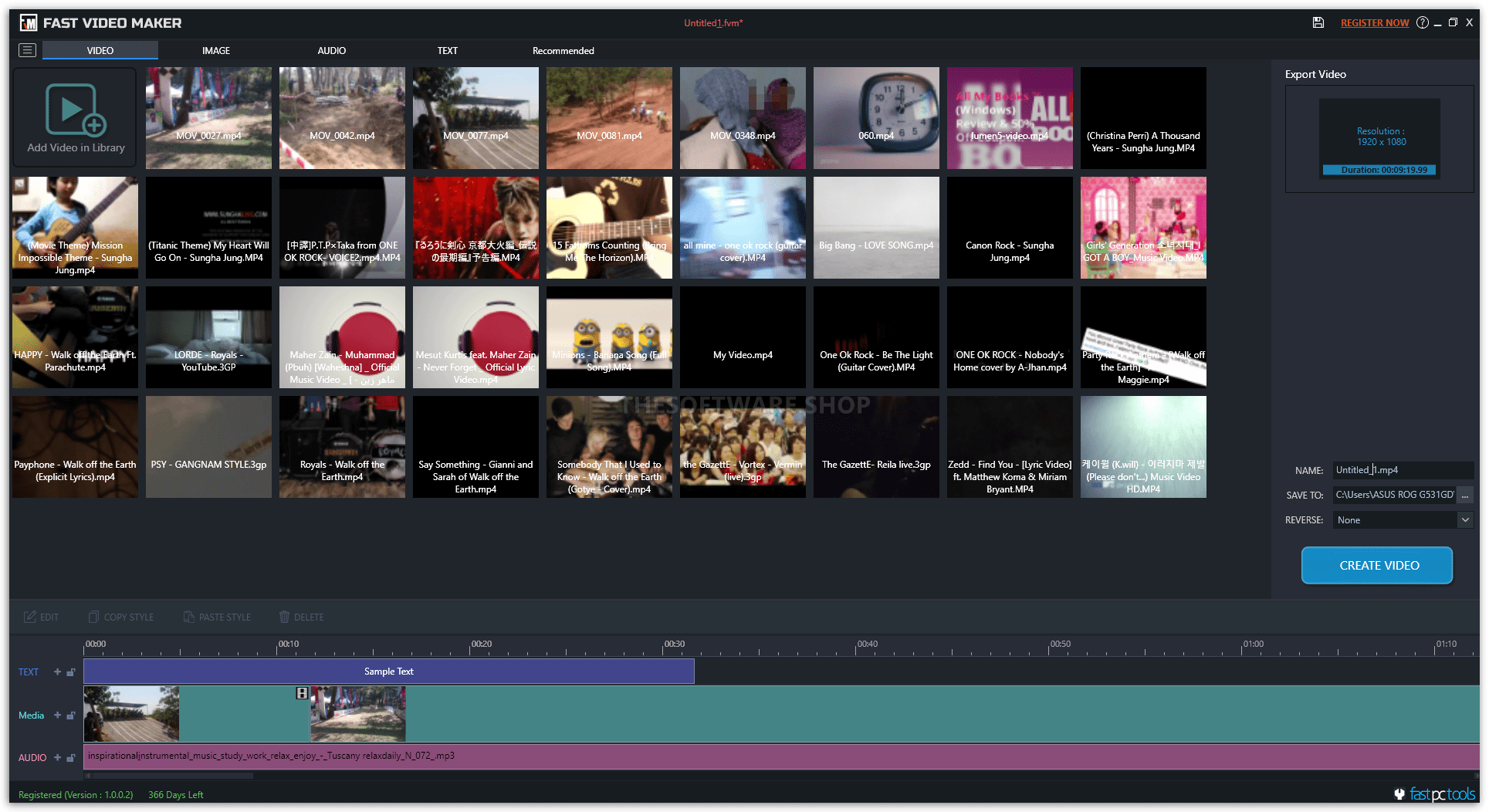Open the help question mark icon

[x=1423, y=22]
